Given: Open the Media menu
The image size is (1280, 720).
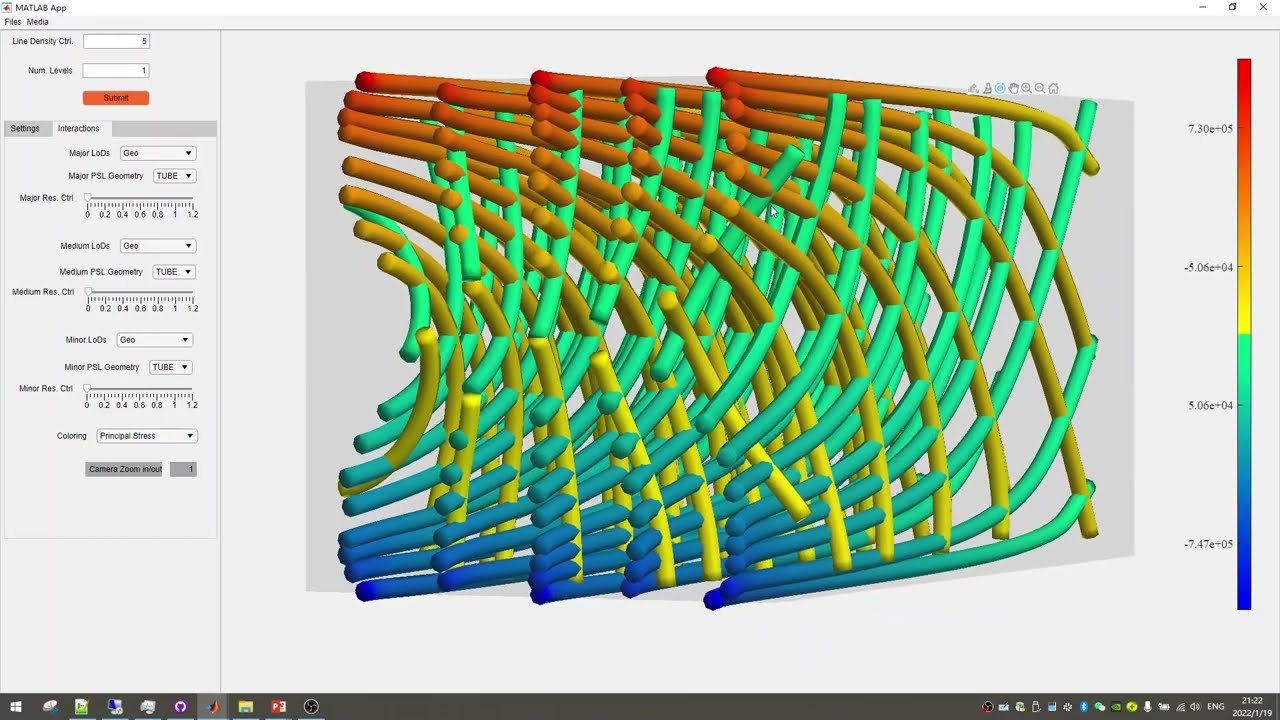Looking at the screenshot, I should pos(37,21).
